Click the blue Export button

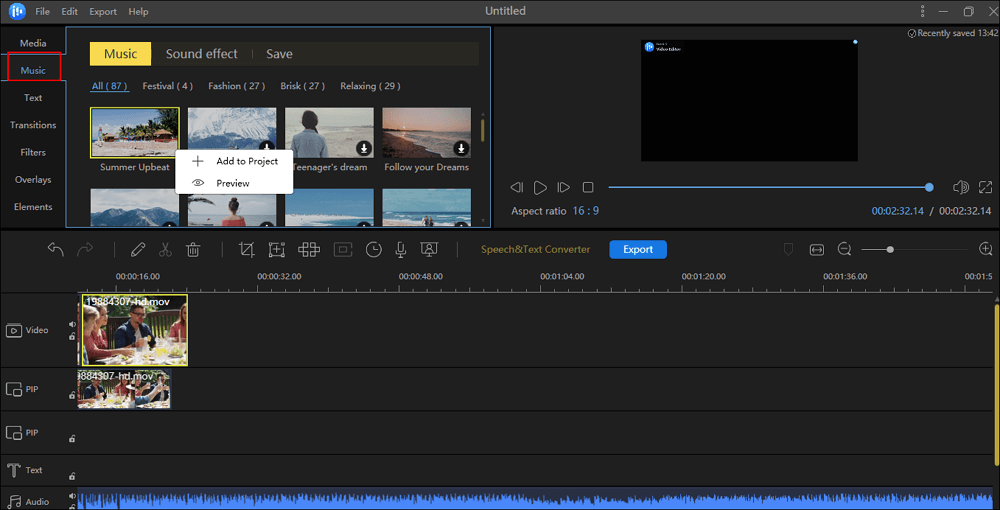(637, 249)
